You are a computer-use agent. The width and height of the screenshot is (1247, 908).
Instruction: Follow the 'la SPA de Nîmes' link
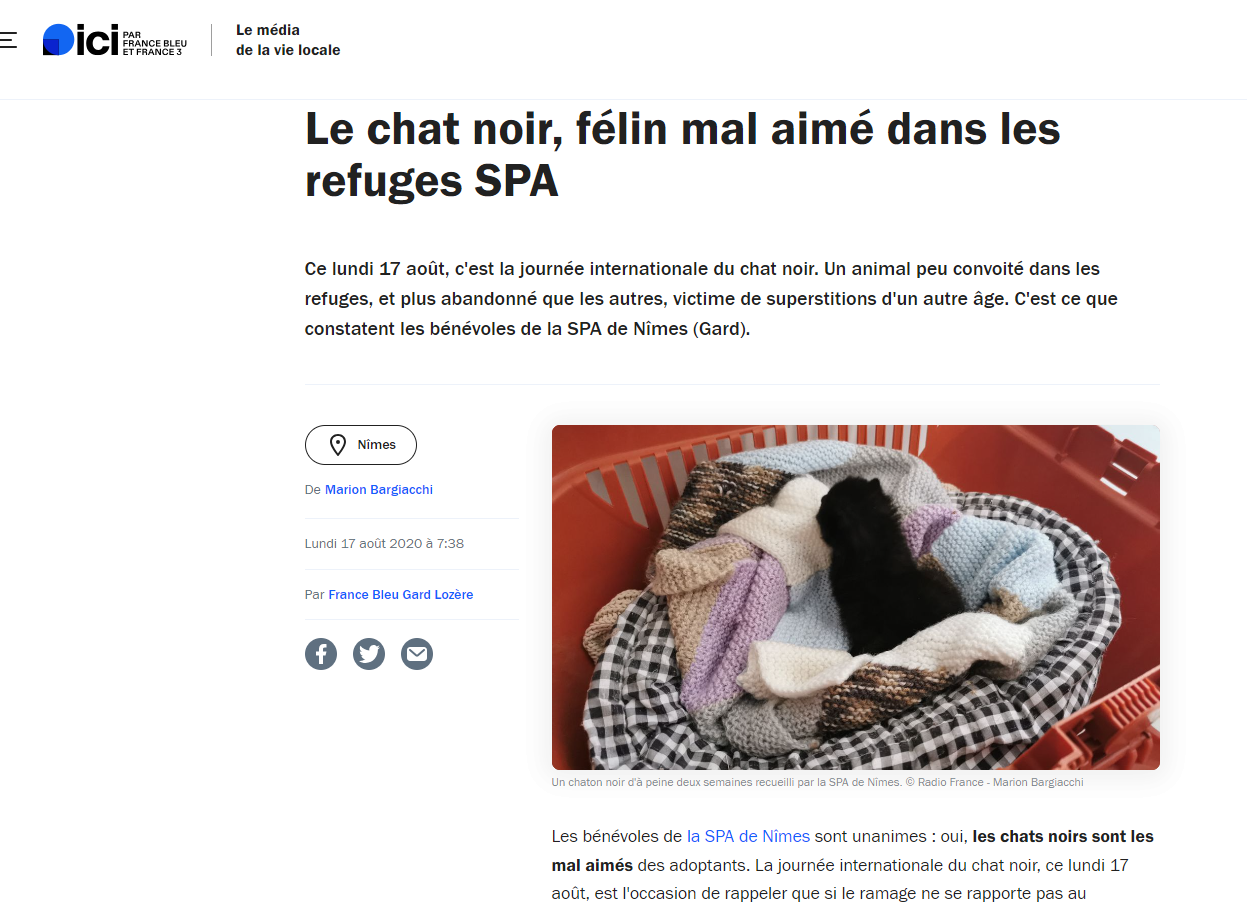[748, 836]
